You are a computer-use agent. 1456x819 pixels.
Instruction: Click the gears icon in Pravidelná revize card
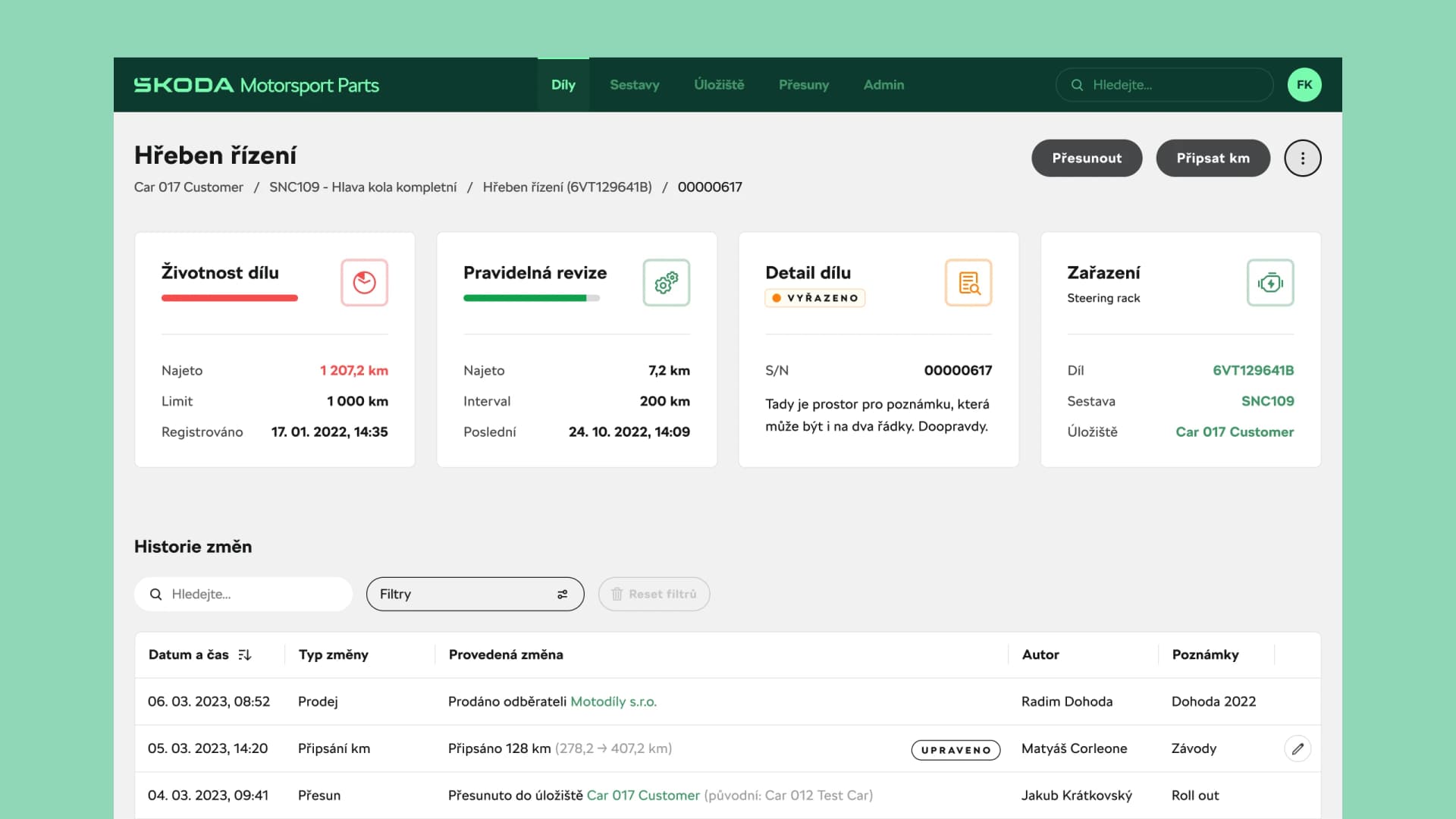coord(666,283)
